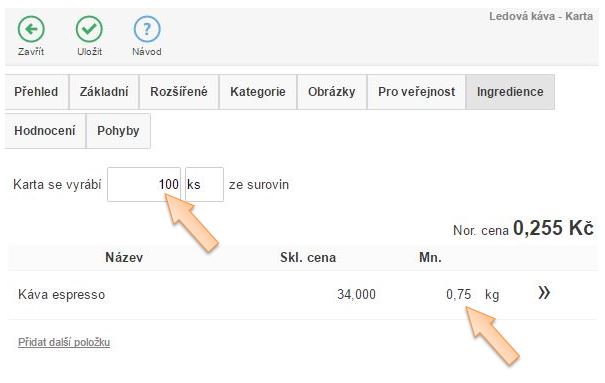The image size is (605, 383).
Task: Open the Návod help icon
Action: tap(147, 29)
